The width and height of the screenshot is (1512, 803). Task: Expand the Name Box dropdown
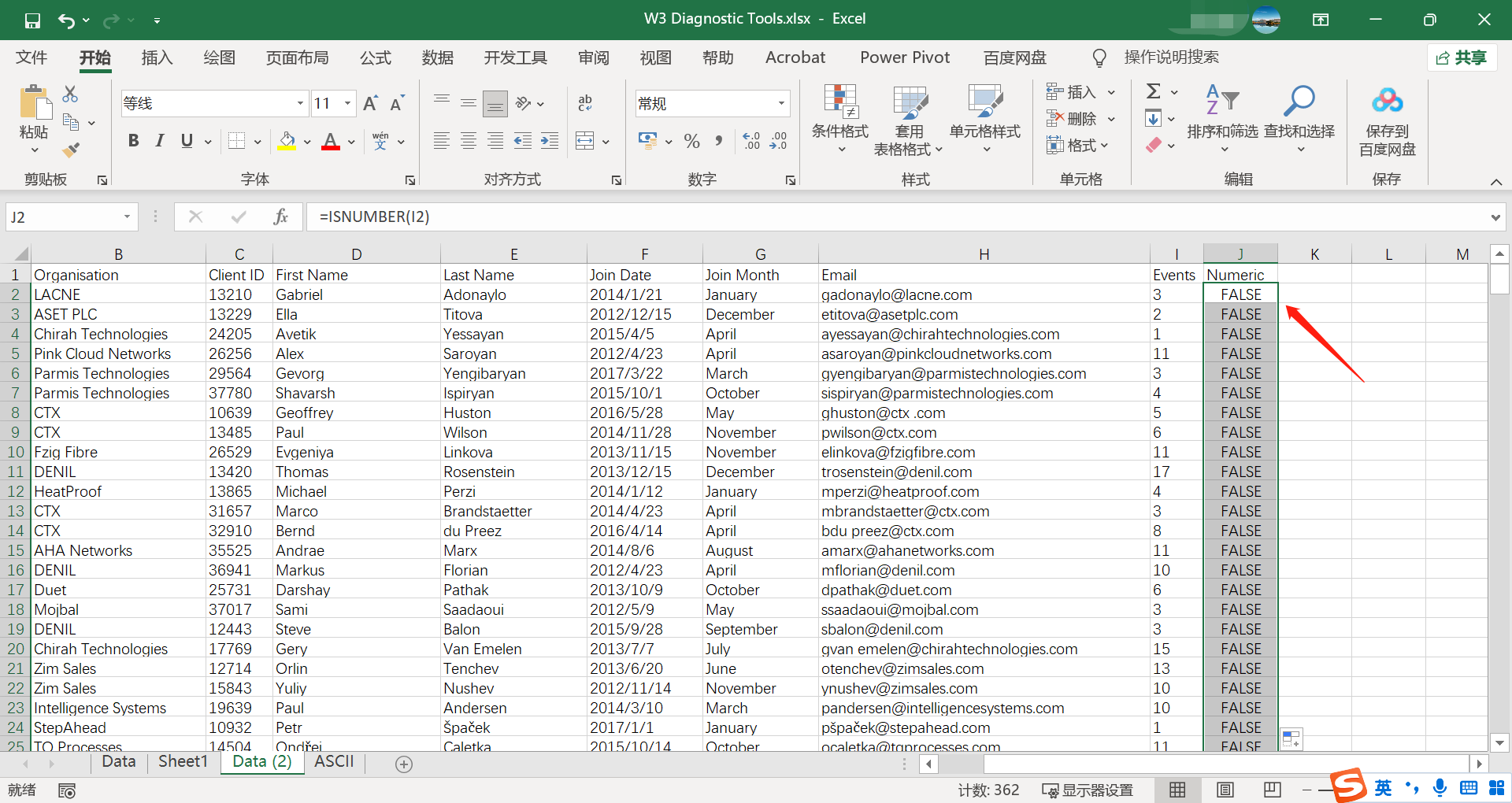click(127, 216)
